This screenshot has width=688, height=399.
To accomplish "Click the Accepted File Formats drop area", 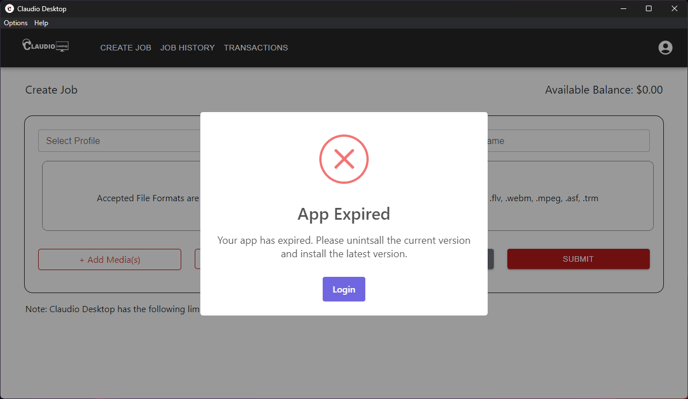I will (348, 196).
